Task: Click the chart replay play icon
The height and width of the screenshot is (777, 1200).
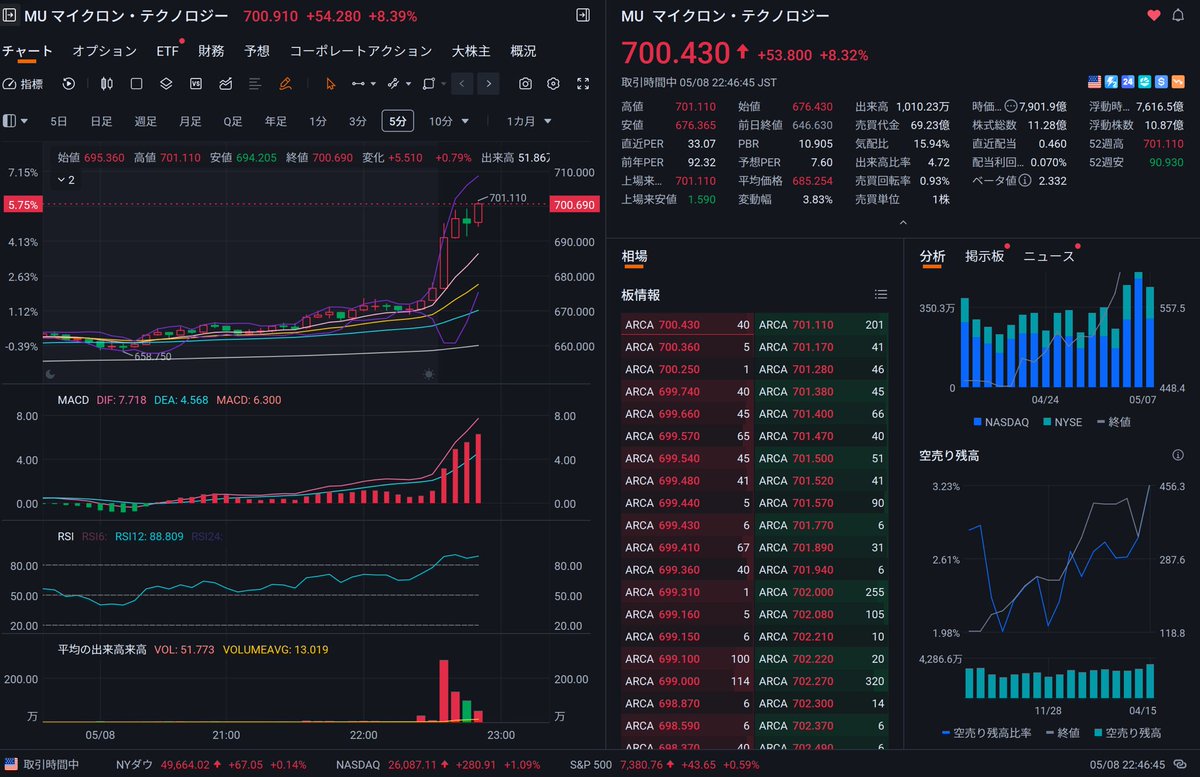Action: point(69,84)
